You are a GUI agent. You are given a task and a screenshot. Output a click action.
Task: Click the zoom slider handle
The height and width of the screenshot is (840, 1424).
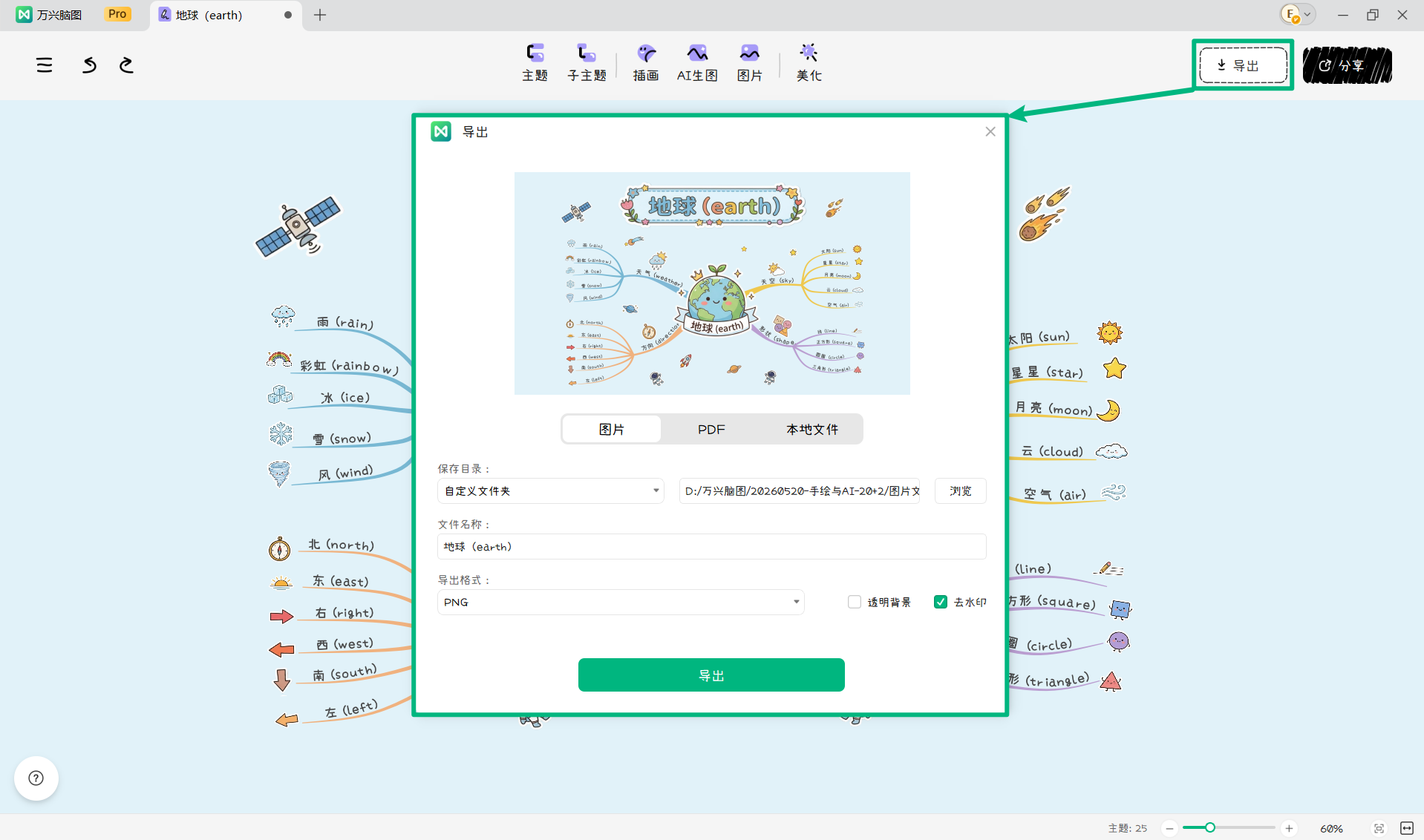coord(1210,827)
